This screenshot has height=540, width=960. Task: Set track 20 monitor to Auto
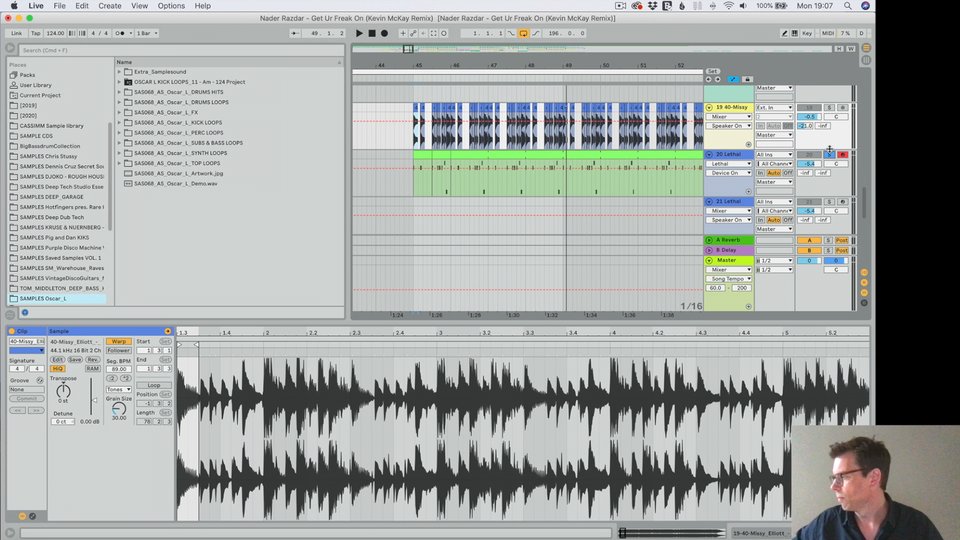(x=774, y=173)
